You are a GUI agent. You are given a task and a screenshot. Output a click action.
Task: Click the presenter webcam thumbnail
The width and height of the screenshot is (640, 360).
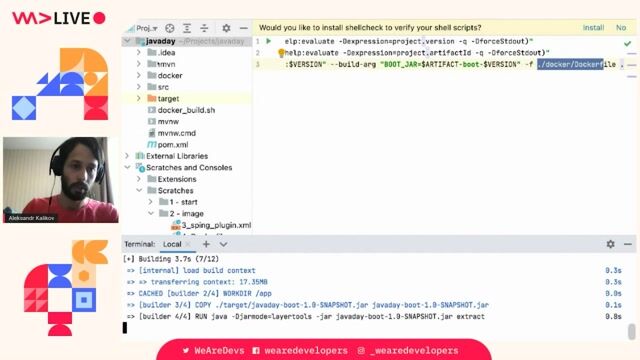(61, 180)
